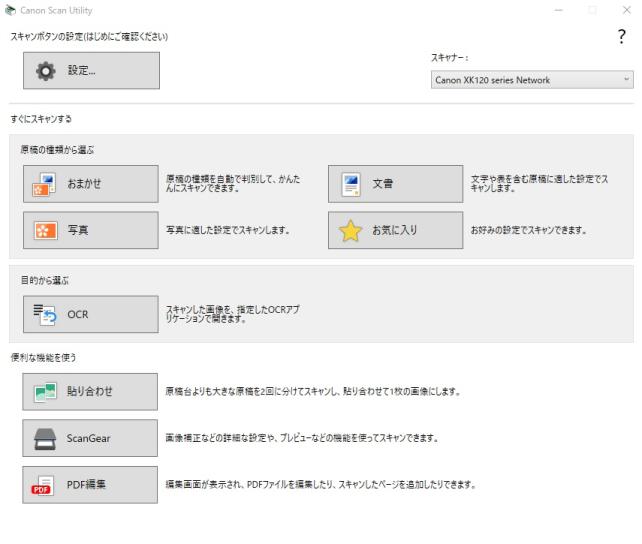Click the OCR description text
Screen dimensions: 642x544
click(233, 314)
